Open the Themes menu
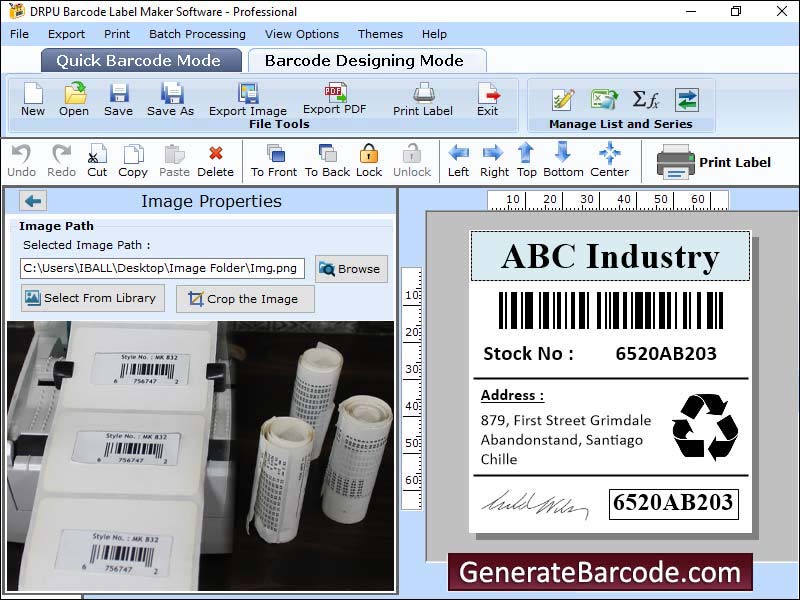The width and height of the screenshot is (800, 600). click(x=380, y=34)
